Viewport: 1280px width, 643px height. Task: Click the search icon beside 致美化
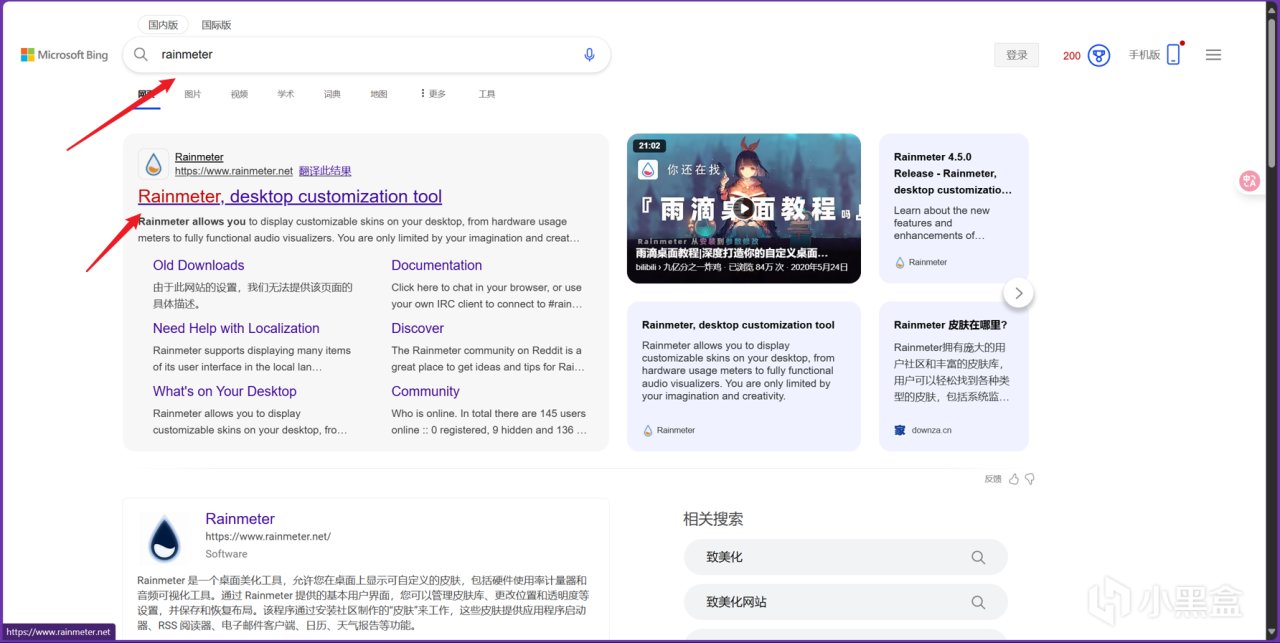coord(978,557)
